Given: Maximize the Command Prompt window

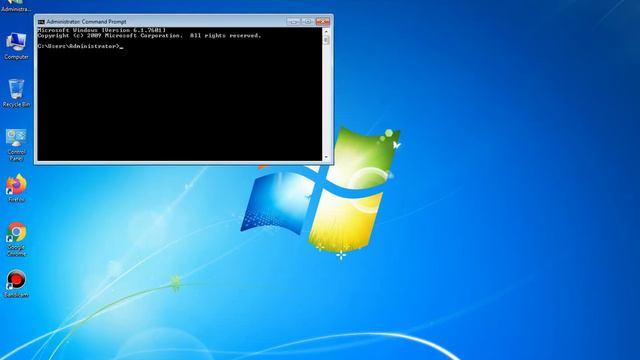Looking at the screenshot, I should click(308, 21).
